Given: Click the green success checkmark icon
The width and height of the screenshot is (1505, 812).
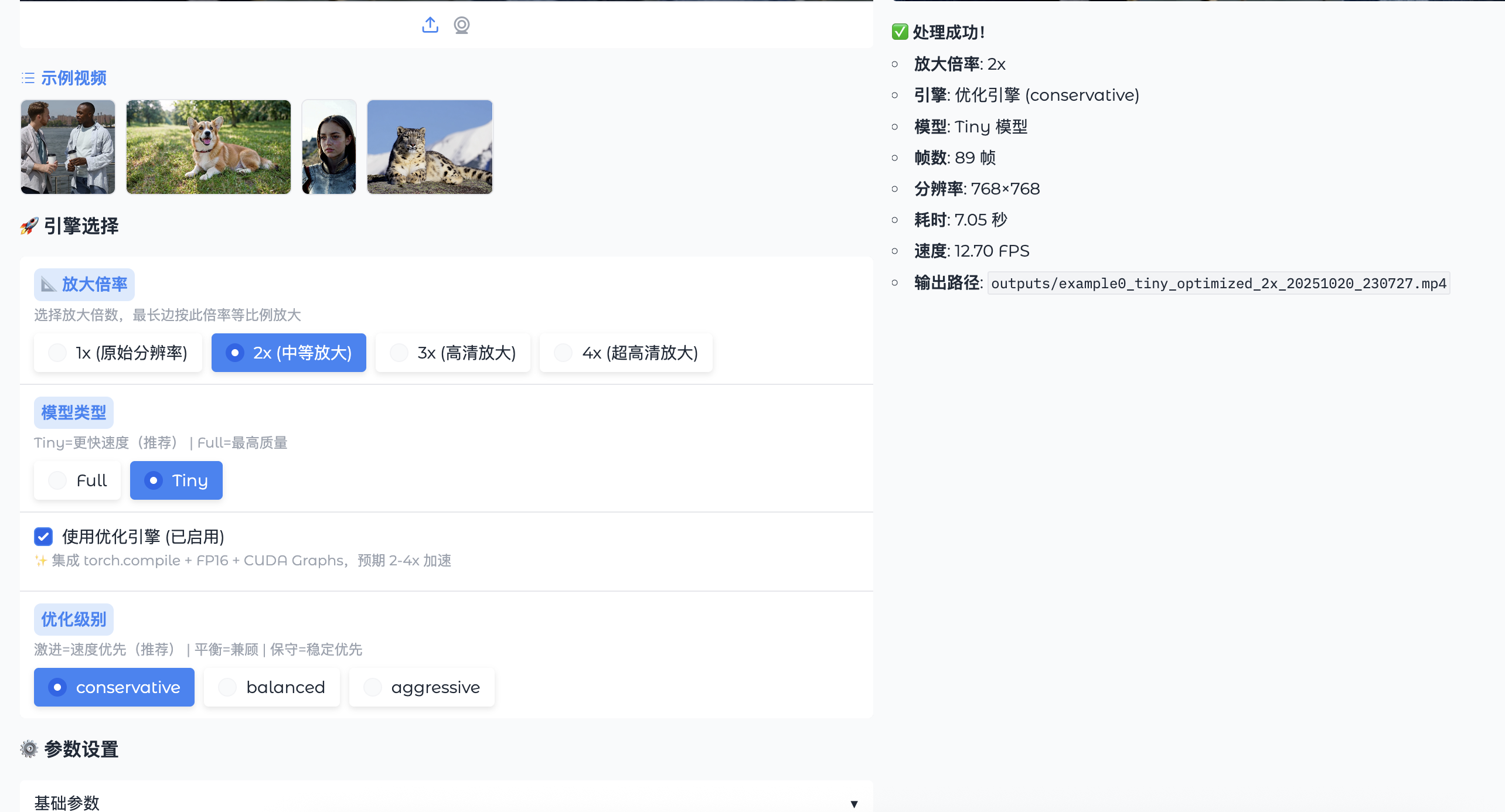Looking at the screenshot, I should click(900, 32).
